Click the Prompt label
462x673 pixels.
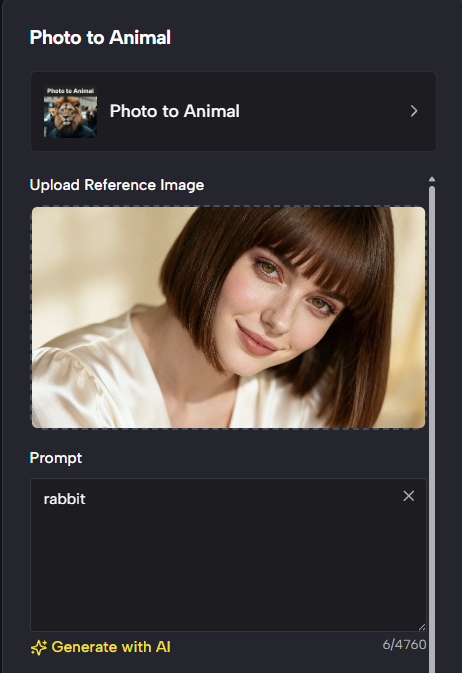56,458
